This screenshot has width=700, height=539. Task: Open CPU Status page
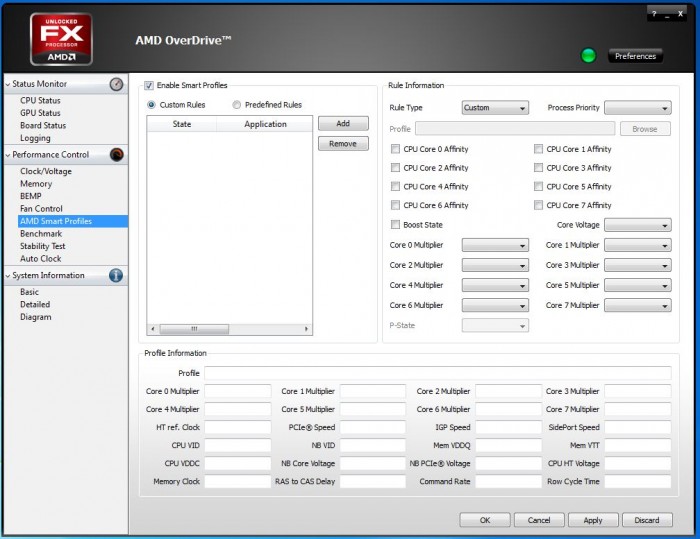click(x=40, y=100)
